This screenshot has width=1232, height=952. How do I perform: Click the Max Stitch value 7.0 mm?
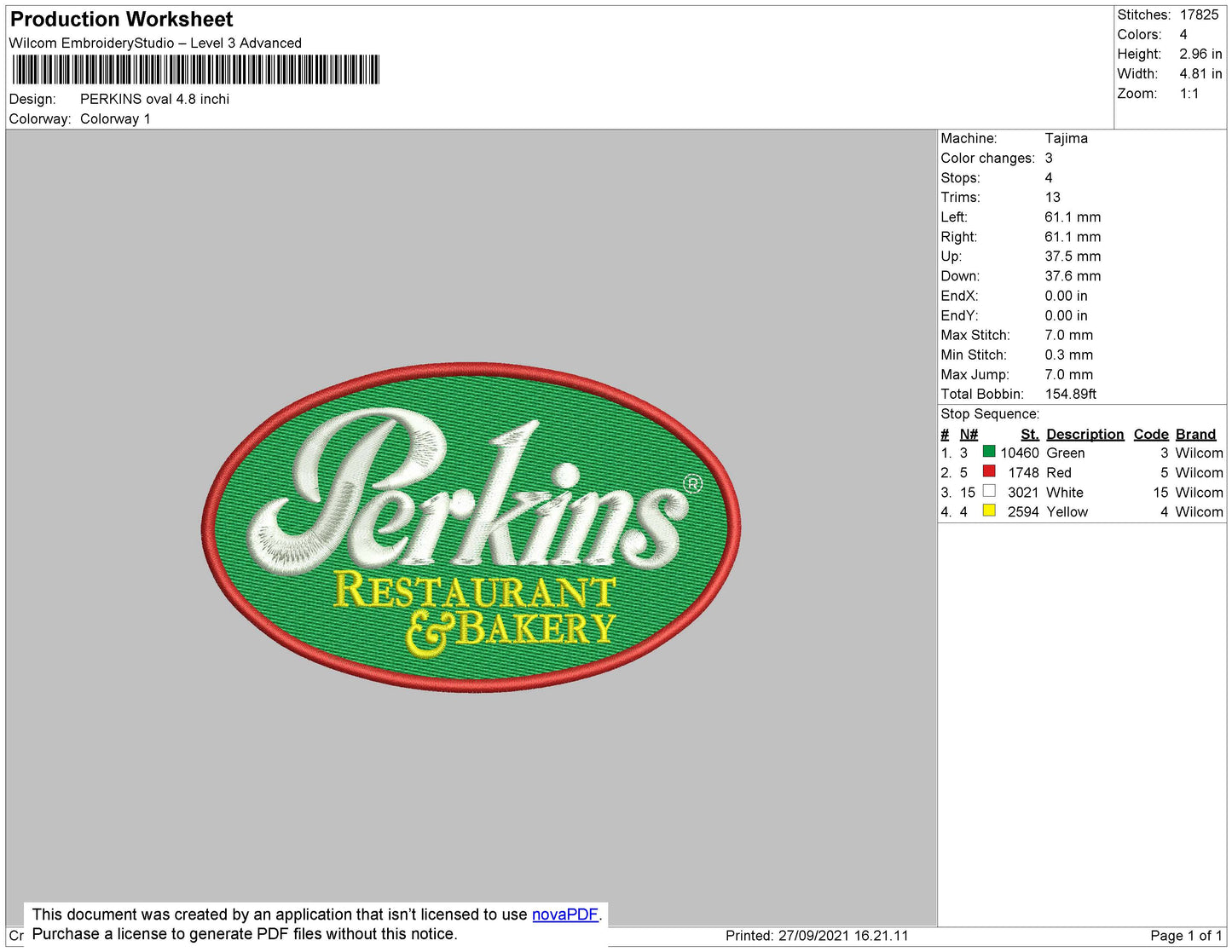(x=1069, y=335)
